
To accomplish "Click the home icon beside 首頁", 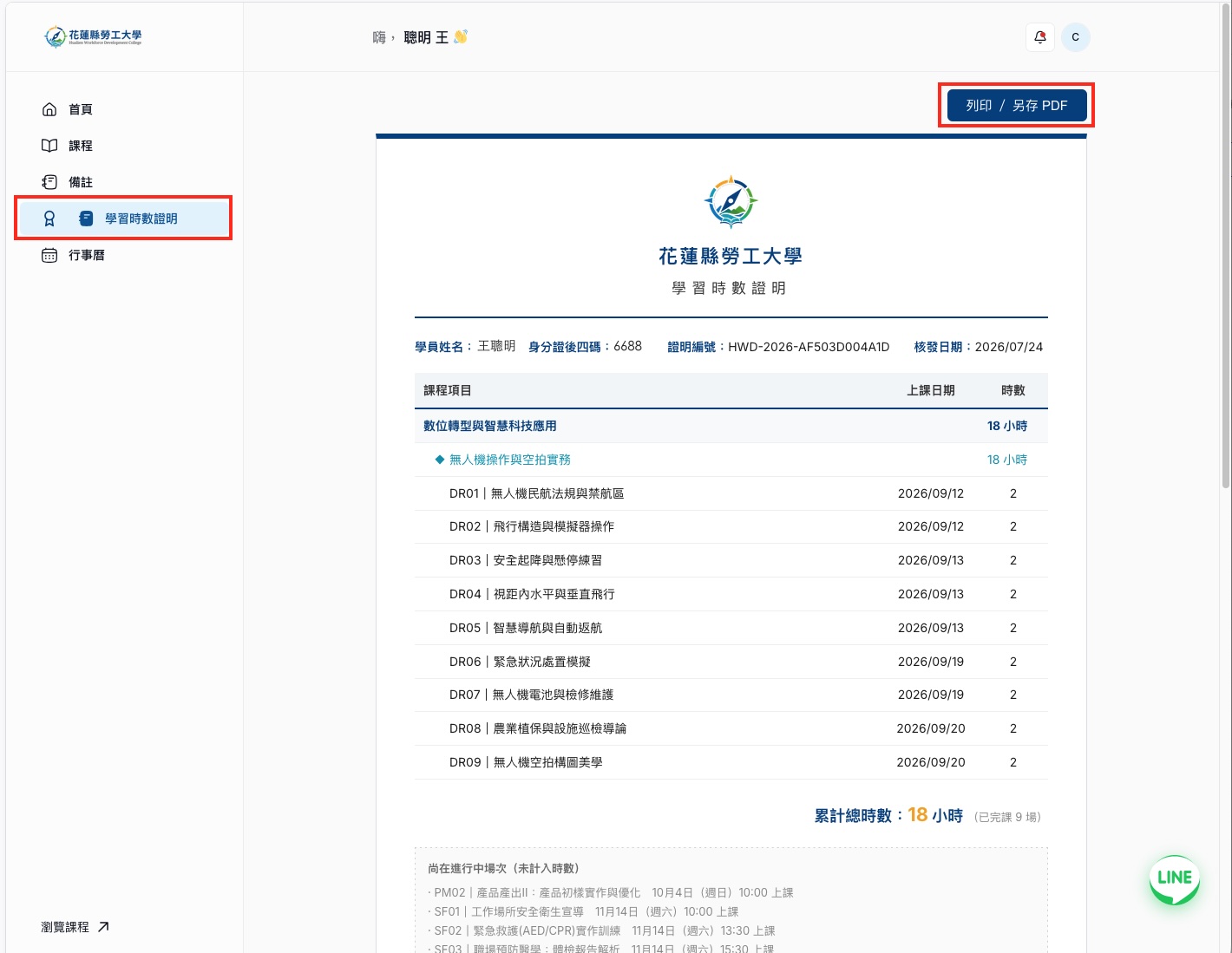I will pyautogui.click(x=49, y=109).
